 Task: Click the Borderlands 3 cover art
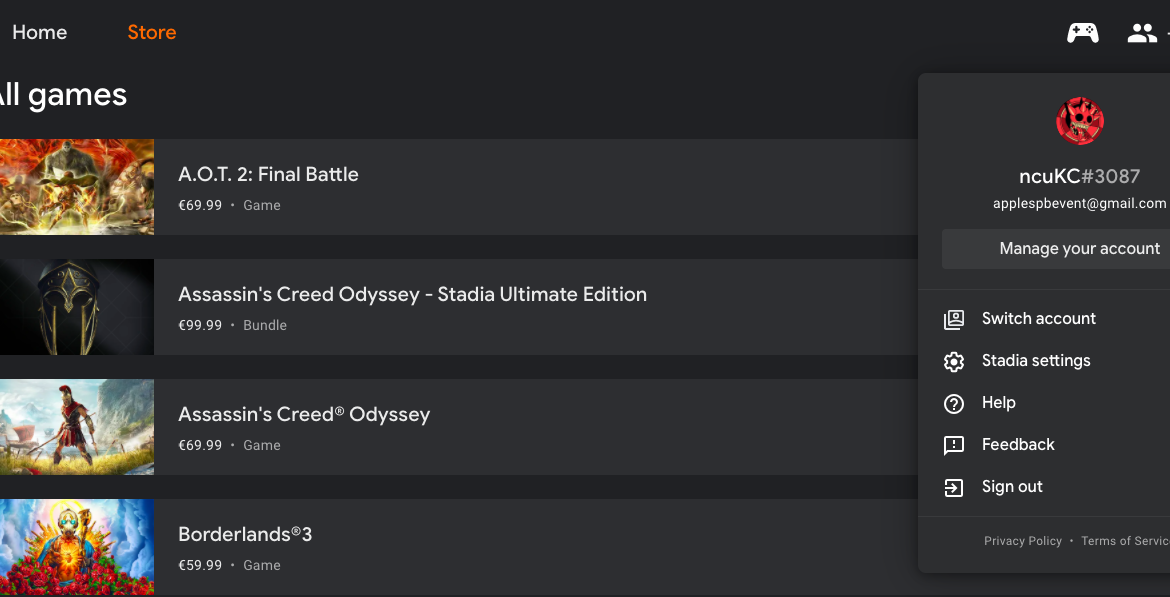click(x=77, y=547)
